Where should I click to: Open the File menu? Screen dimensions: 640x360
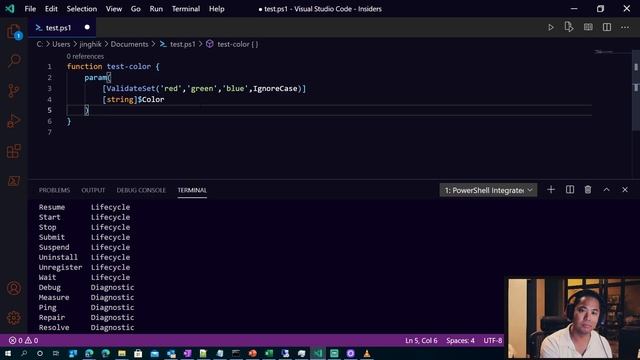point(30,9)
